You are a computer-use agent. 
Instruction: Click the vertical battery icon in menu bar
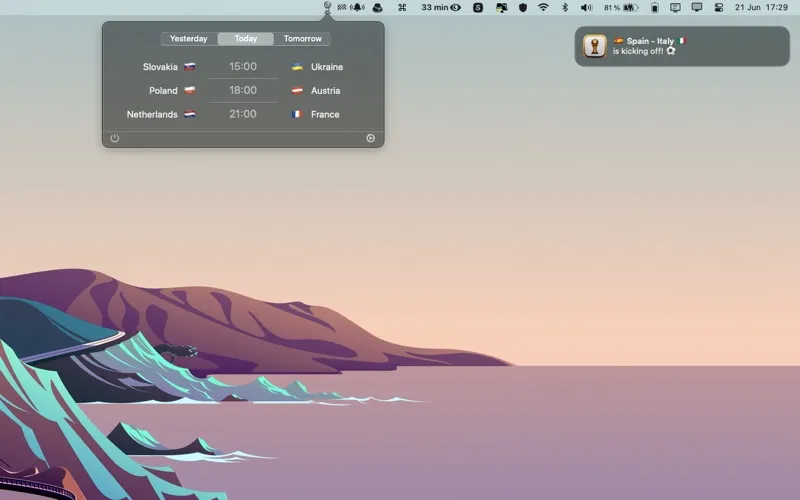point(655,7)
